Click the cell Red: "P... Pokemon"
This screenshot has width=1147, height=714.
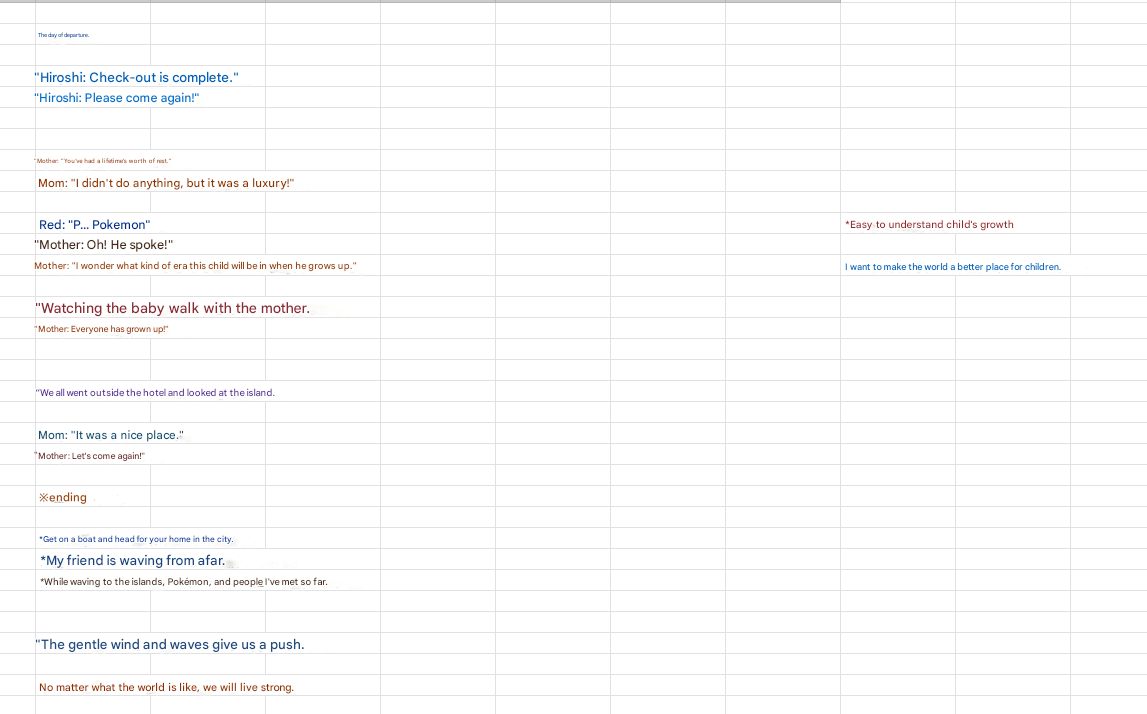click(x=94, y=225)
